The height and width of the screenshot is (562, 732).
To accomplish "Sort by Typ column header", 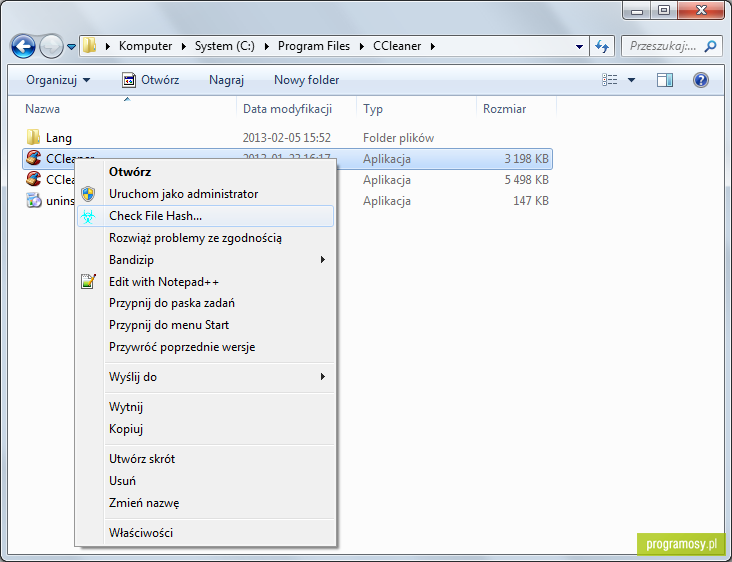I will click(373, 109).
